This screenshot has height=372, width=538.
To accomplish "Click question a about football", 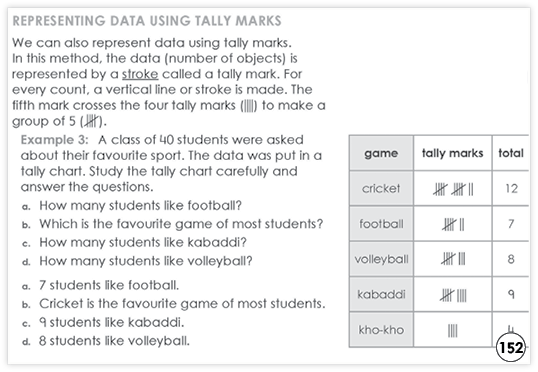I will [132, 206].
